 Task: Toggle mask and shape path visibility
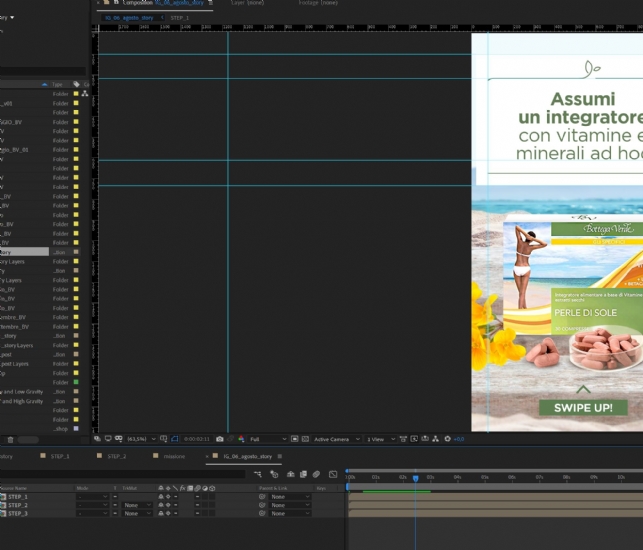(x=174, y=439)
